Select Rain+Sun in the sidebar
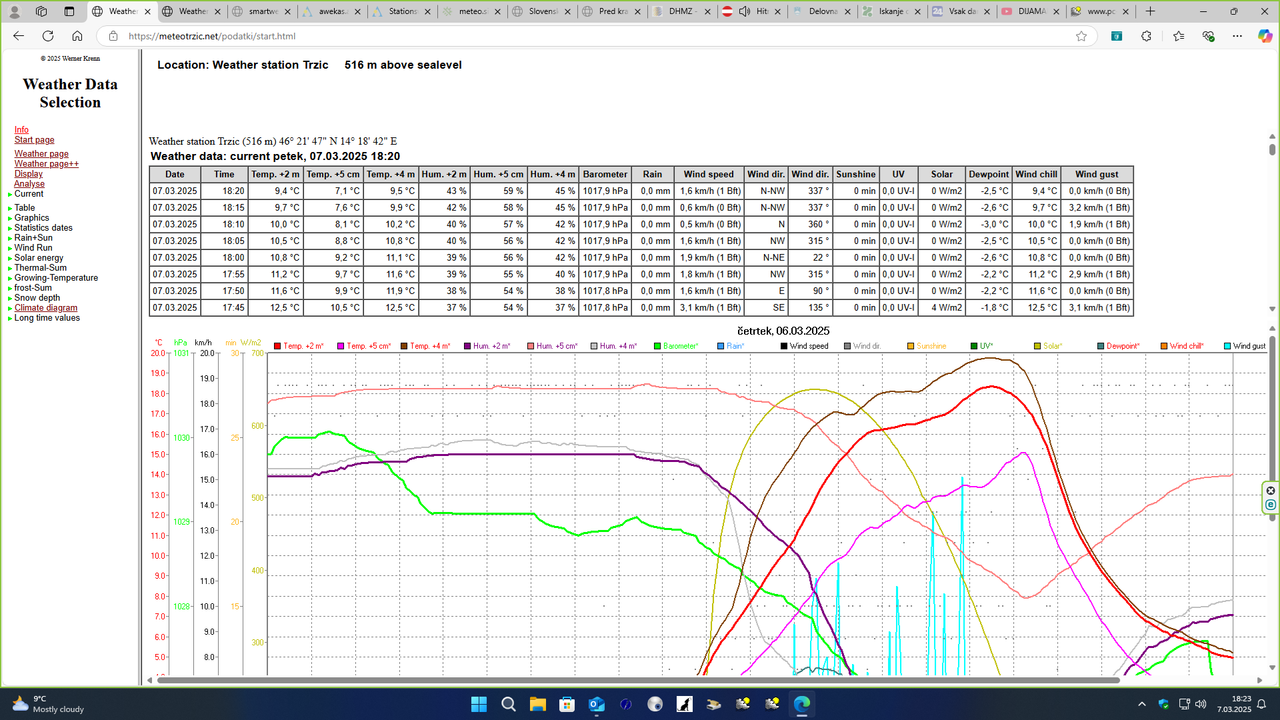The image size is (1280, 720). 33,238
